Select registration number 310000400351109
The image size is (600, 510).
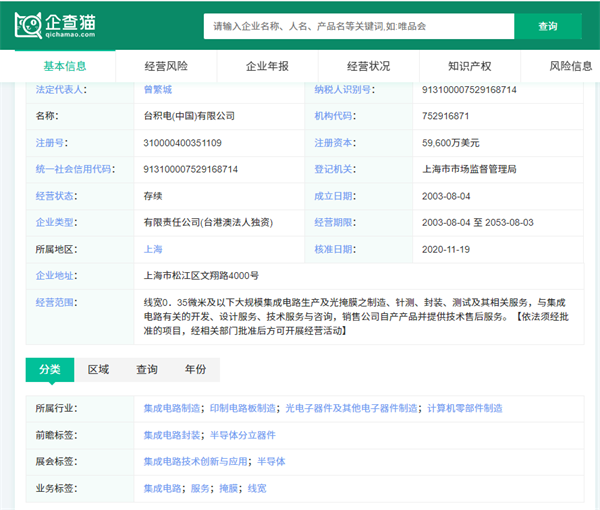click(x=183, y=143)
